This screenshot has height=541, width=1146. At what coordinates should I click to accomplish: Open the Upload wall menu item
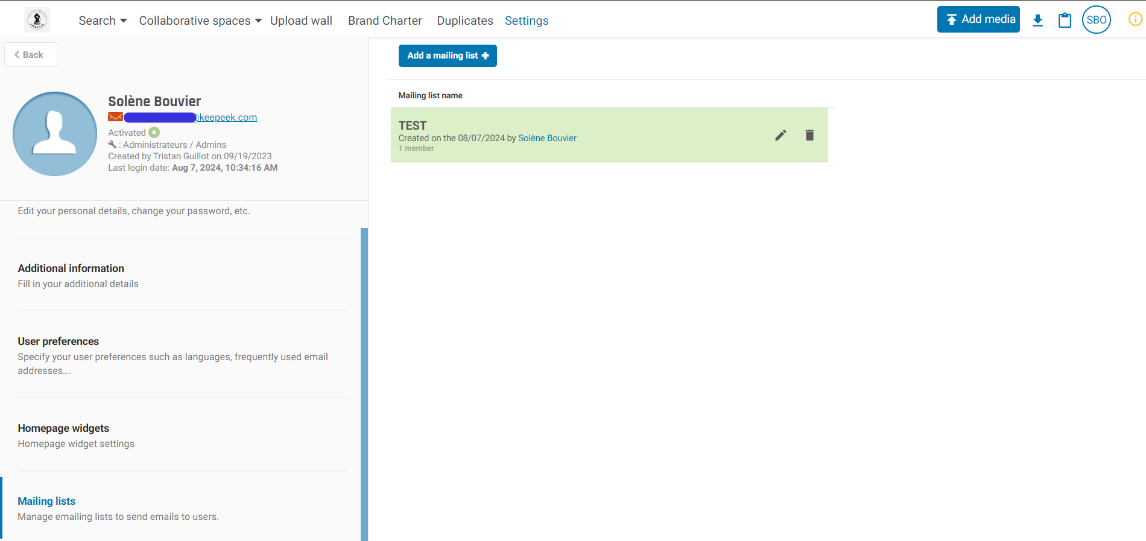point(301,20)
